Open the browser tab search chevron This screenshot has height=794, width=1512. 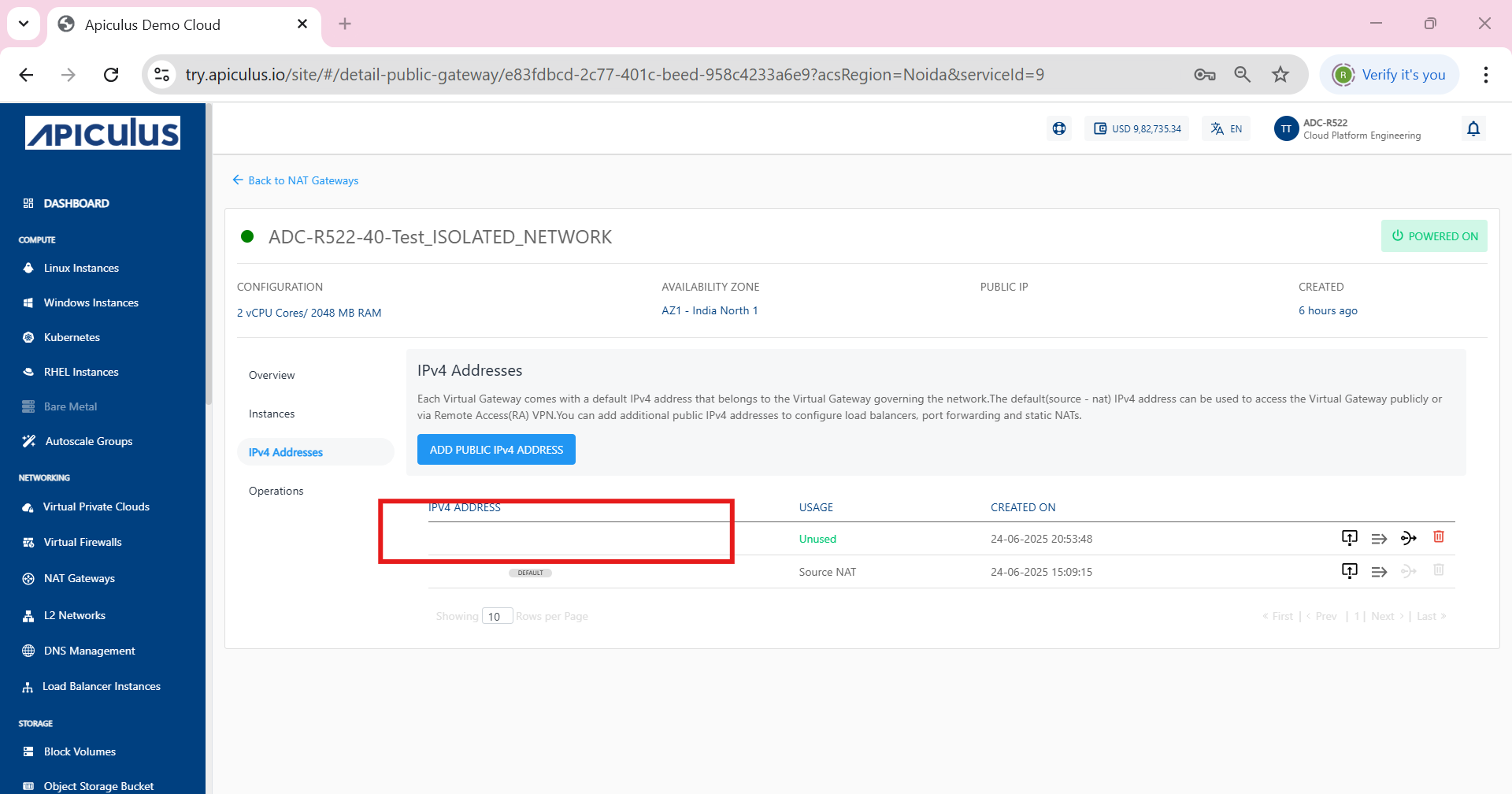point(23,24)
